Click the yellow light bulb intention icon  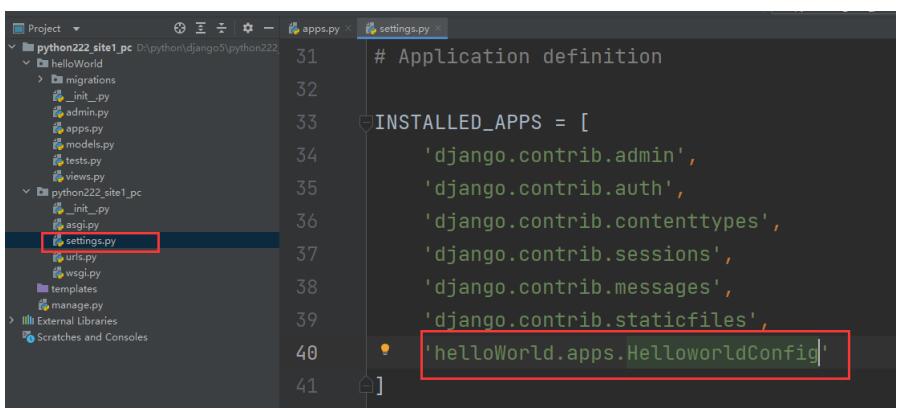(x=383, y=351)
